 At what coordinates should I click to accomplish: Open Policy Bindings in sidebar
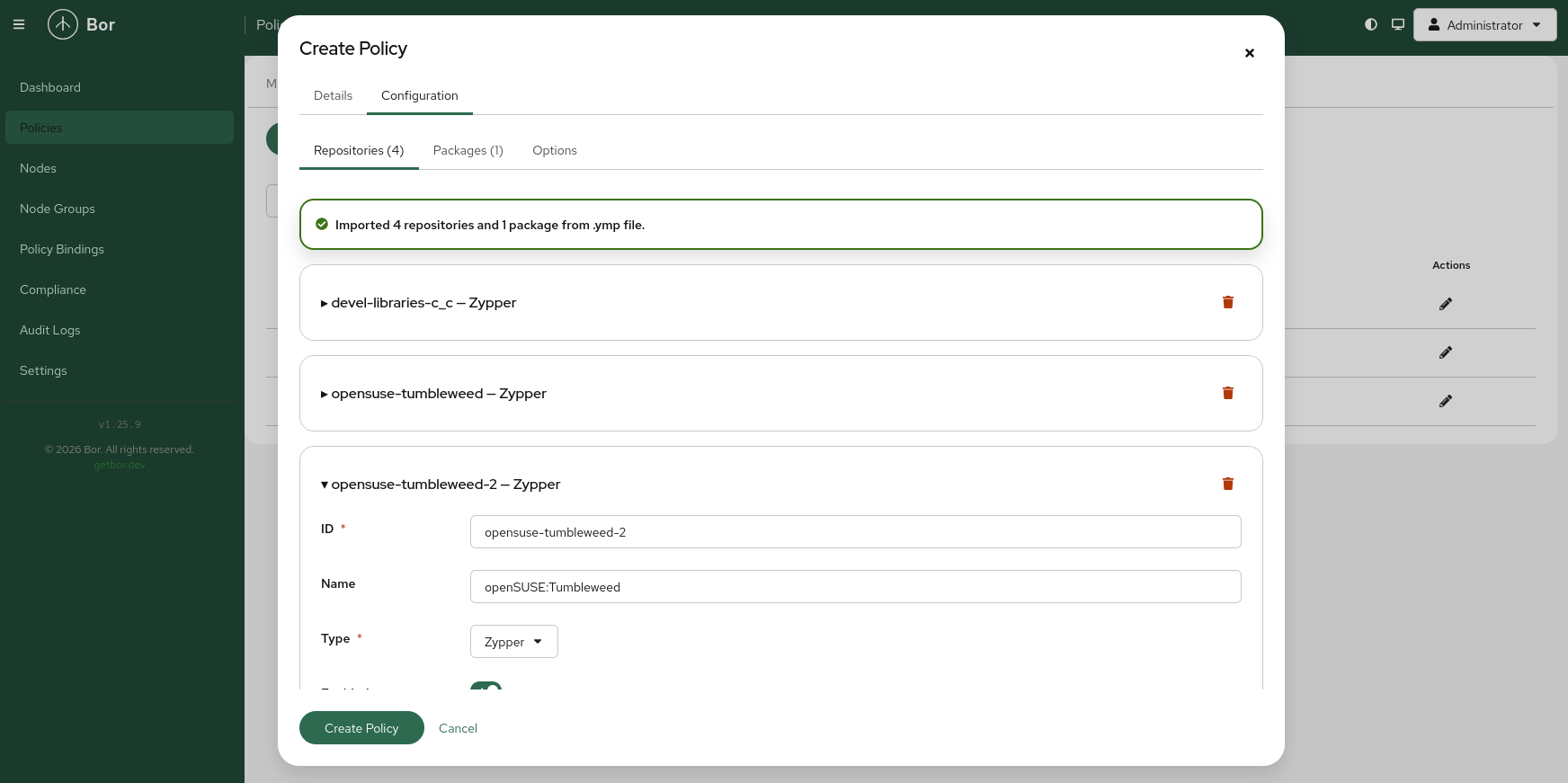point(120,249)
